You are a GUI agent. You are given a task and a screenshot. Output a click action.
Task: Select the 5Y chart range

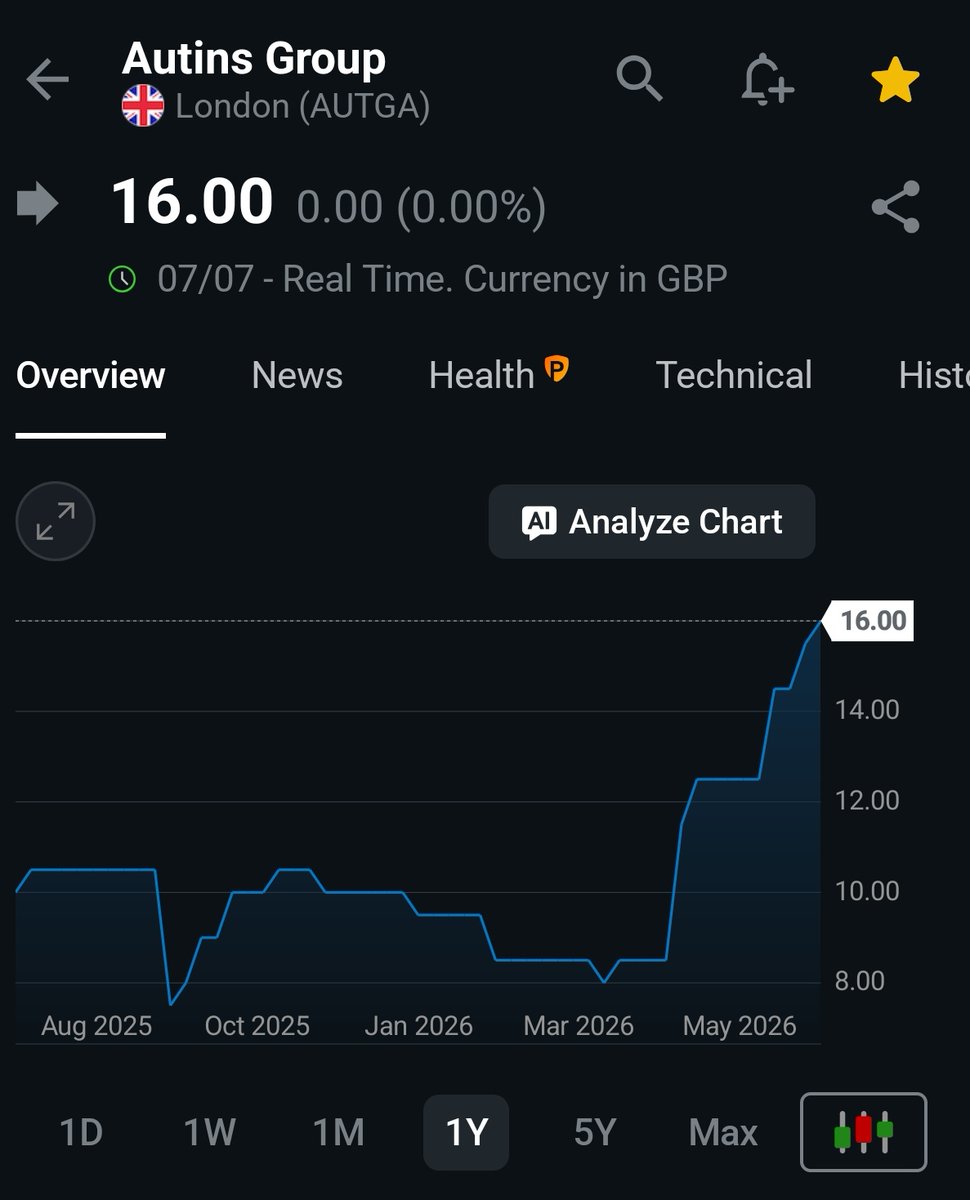(595, 1133)
